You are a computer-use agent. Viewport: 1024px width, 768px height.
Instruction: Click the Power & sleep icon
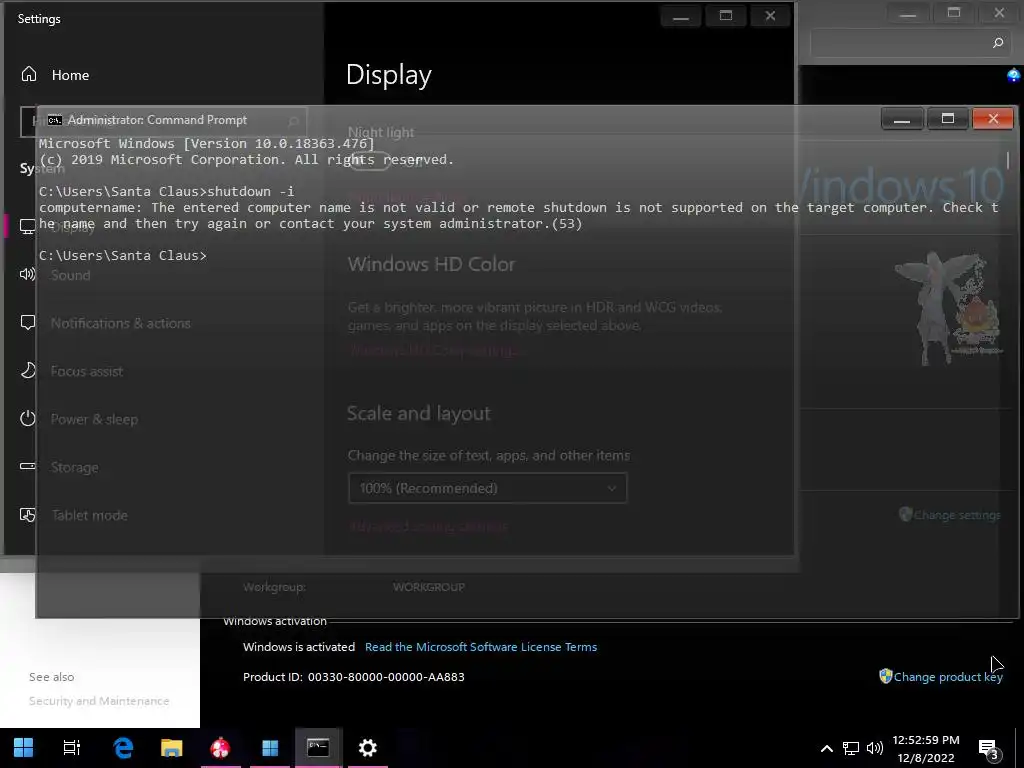(27, 418)
